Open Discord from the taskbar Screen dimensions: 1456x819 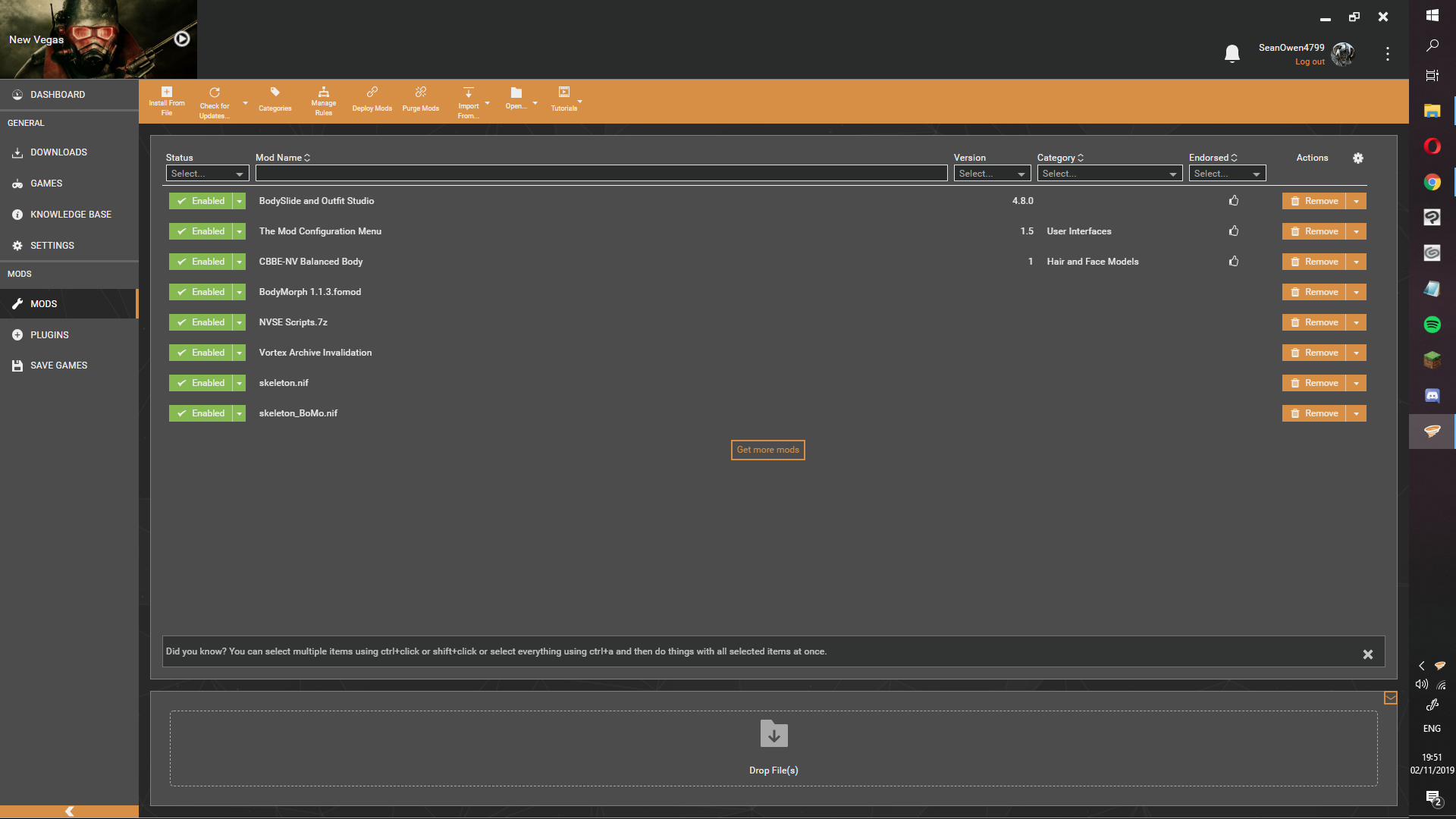coord(1432,396)
